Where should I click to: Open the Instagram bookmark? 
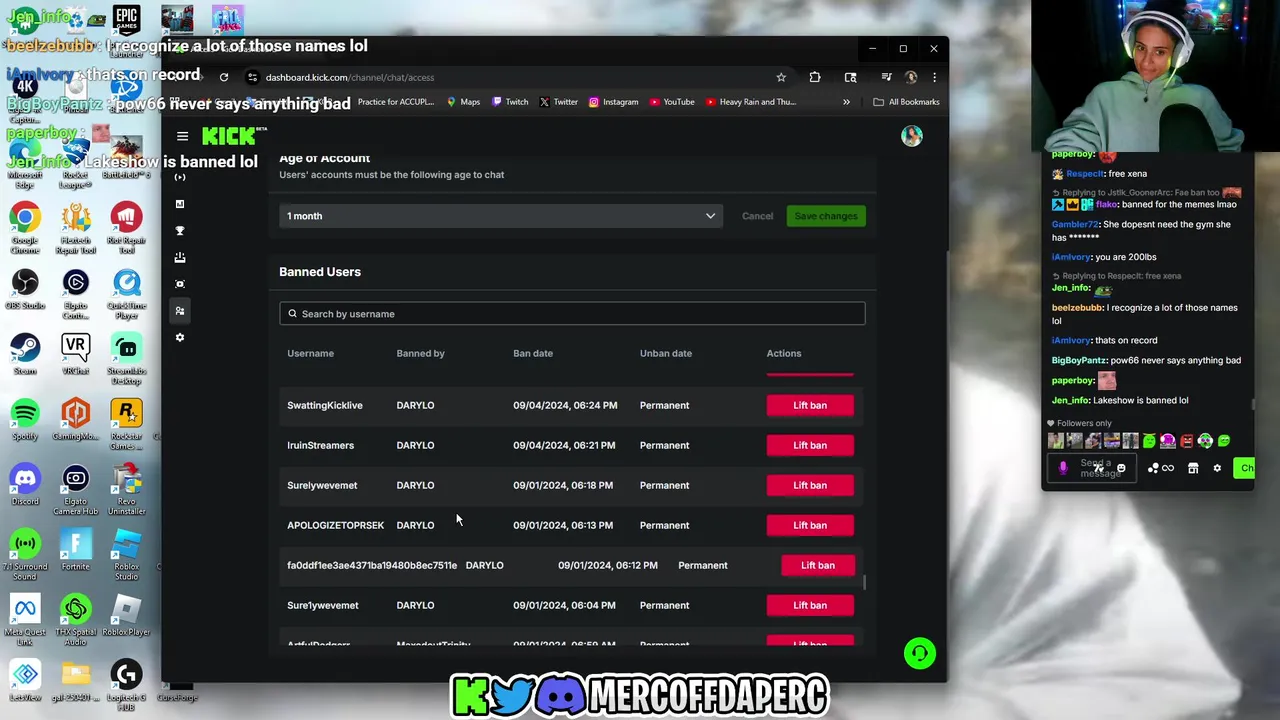(x=613, y=102)
